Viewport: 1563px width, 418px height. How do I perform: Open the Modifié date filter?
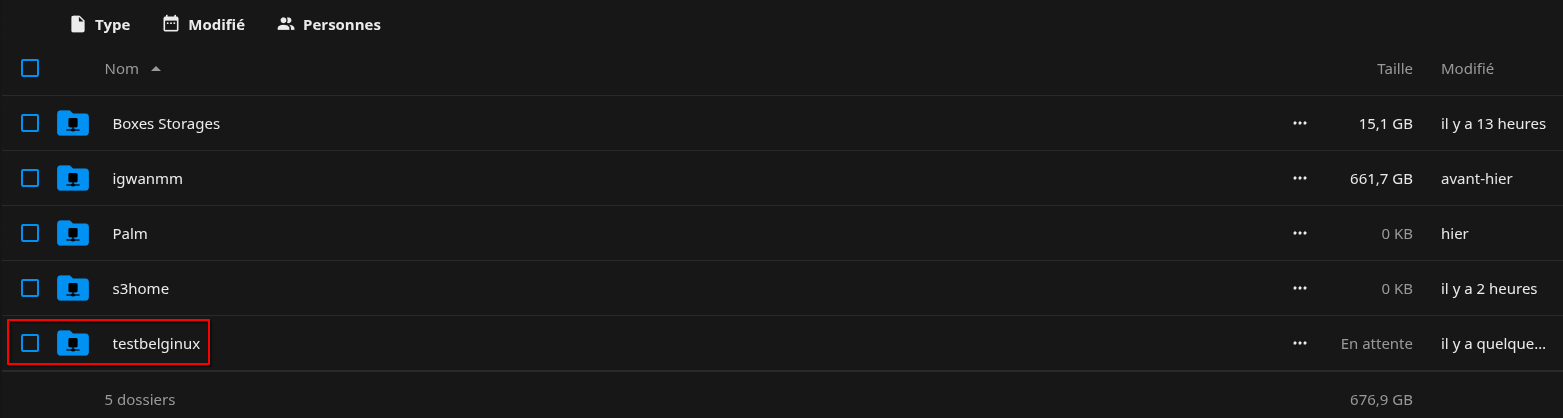[x=204, y=24]
